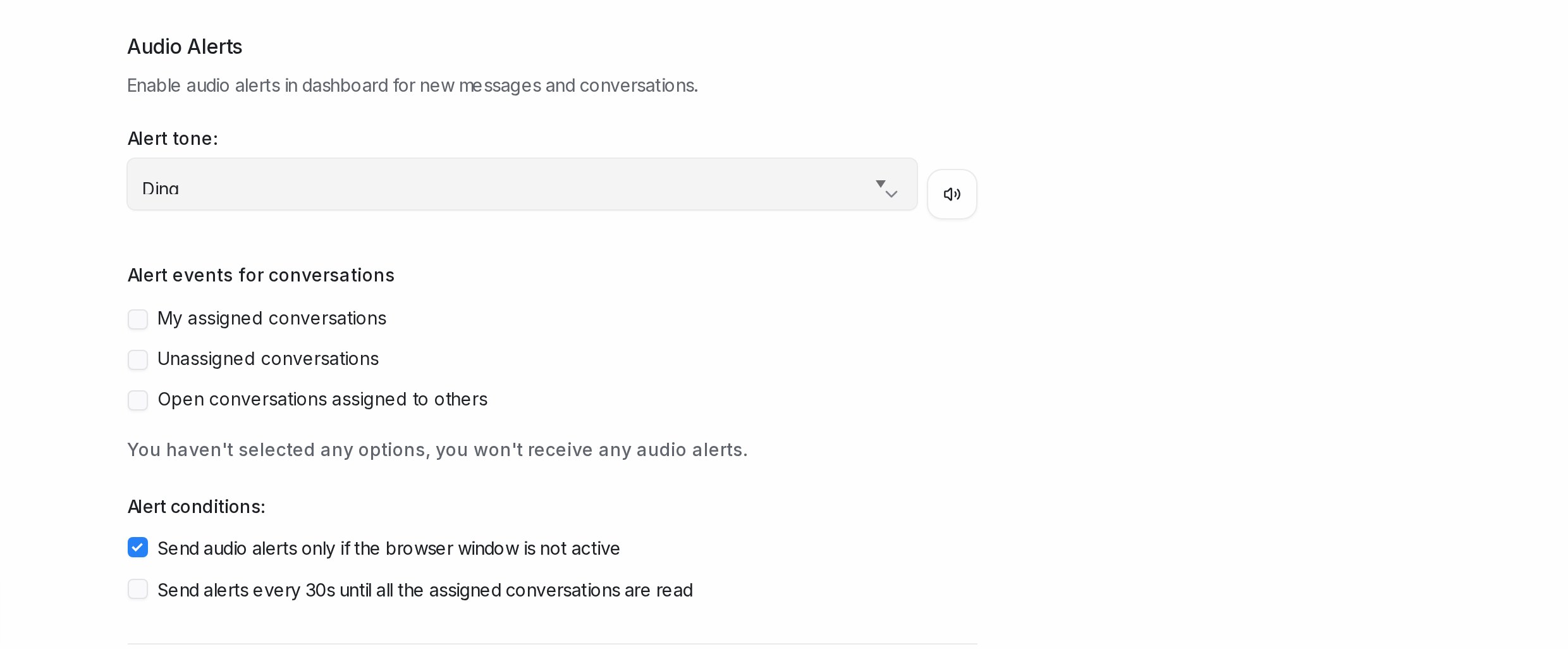The height and width of the screenshot is (649, 1568).
Task: Check Open conversations assigned to others box
Action: 138,400
